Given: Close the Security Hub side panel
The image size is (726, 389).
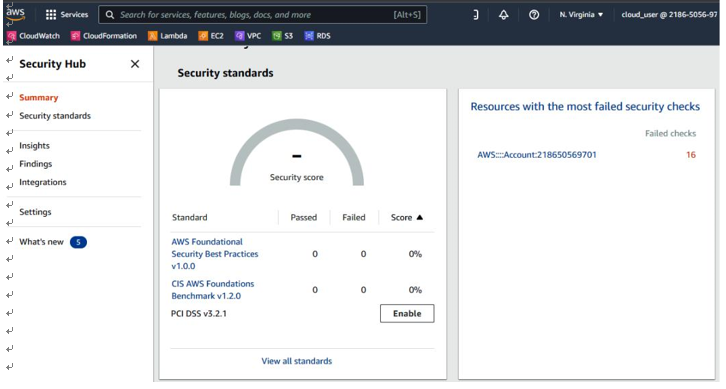Looking at the screenshot, I should [135, 64].
